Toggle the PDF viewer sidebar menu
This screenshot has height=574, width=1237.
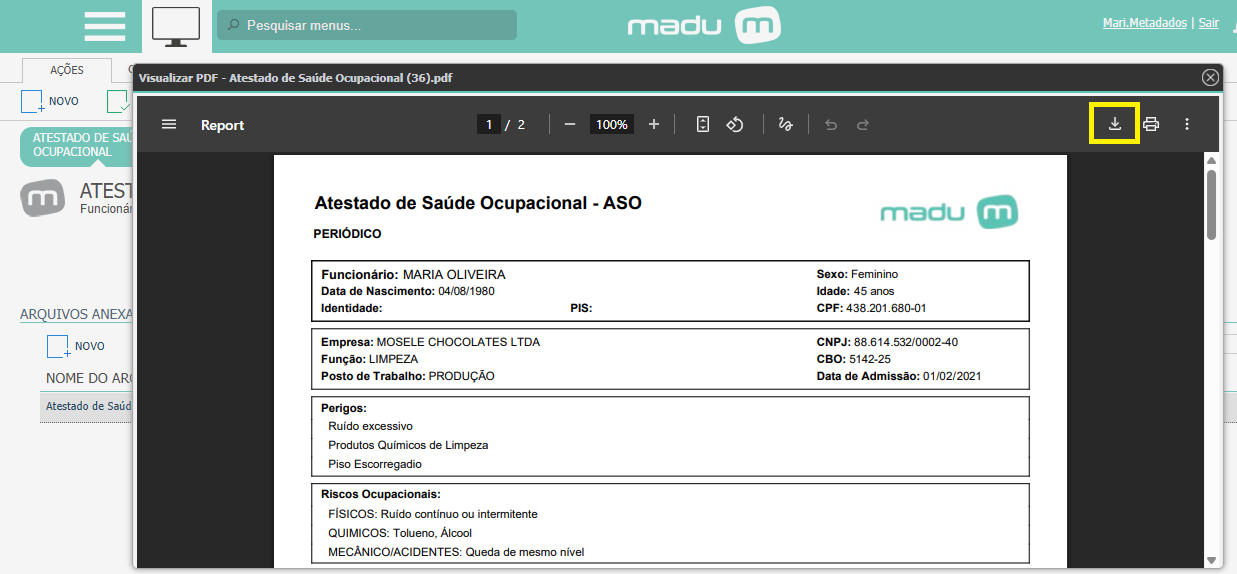click(169, 124)
